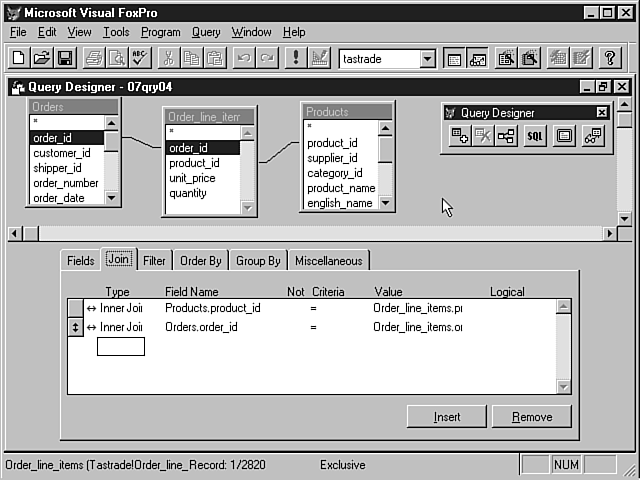Click the empty join Type input box
This screenshot has height=480, width=640.
coord(120,346)
